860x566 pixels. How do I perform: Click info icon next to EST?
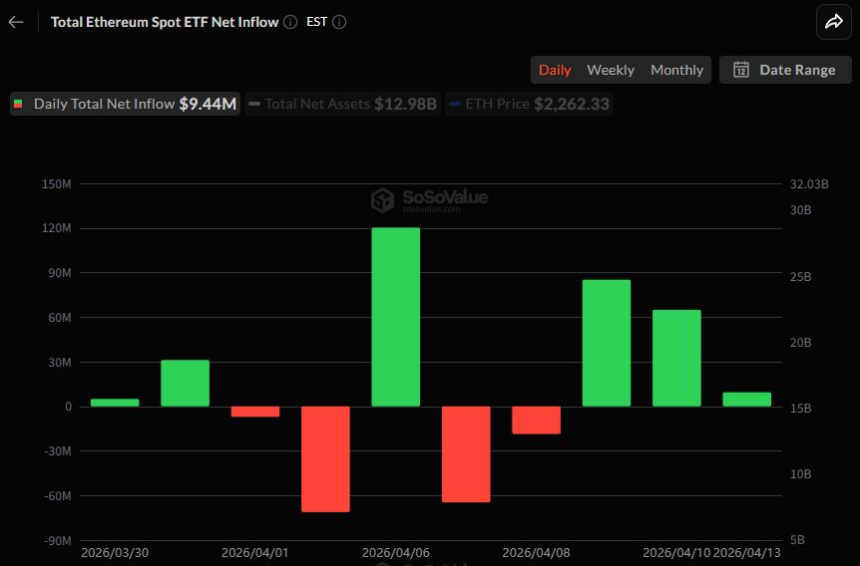point(339,22)
